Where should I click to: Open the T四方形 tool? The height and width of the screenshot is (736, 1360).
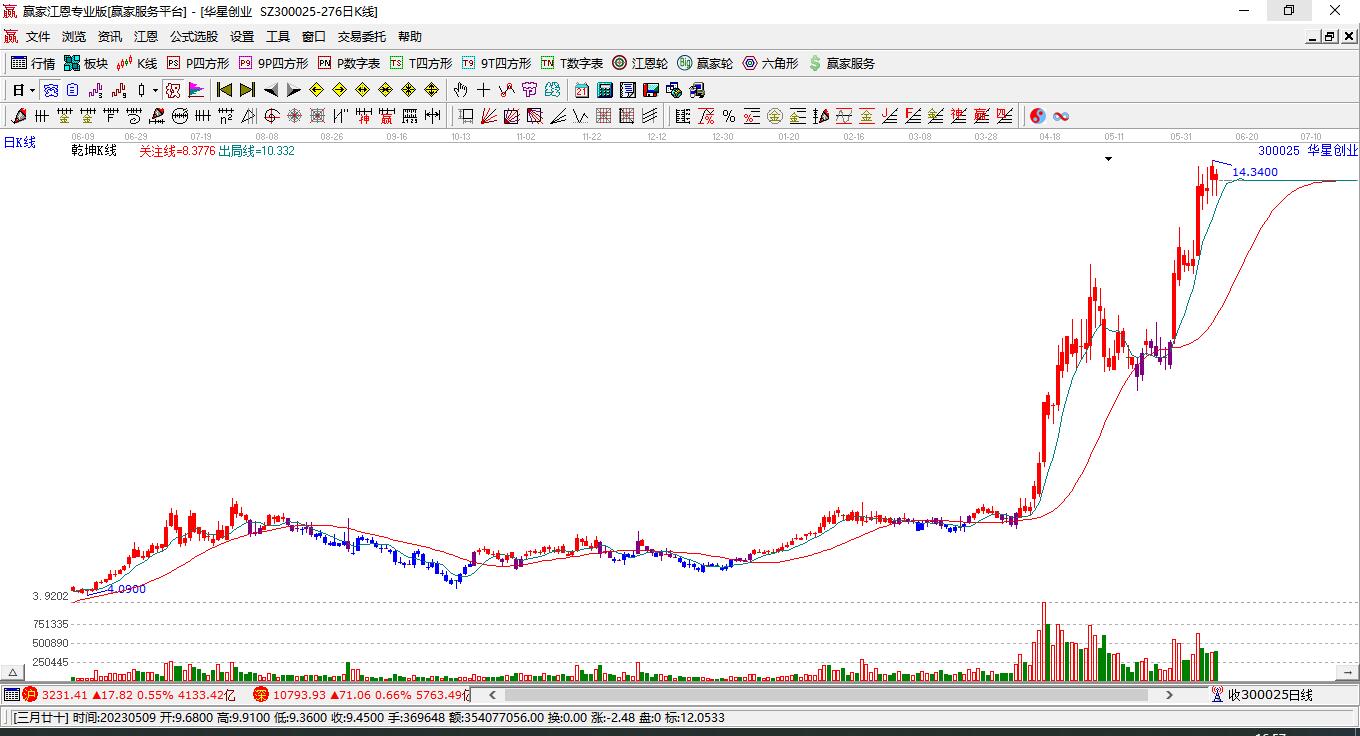pos(420,63)
